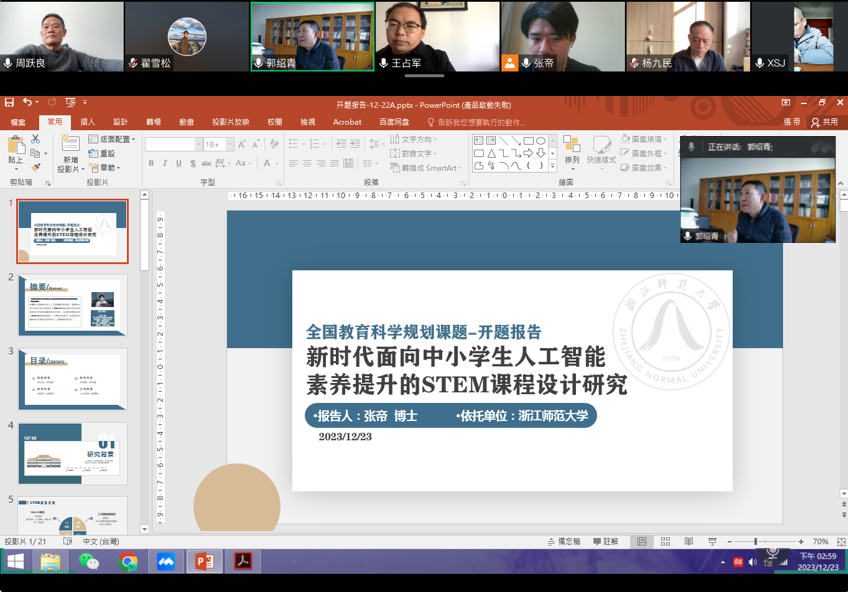Viewport: 848px width, 595px height.
Task: Open WeChat from the taskbar
Action: pyautogui.click(x=89, y=562)
